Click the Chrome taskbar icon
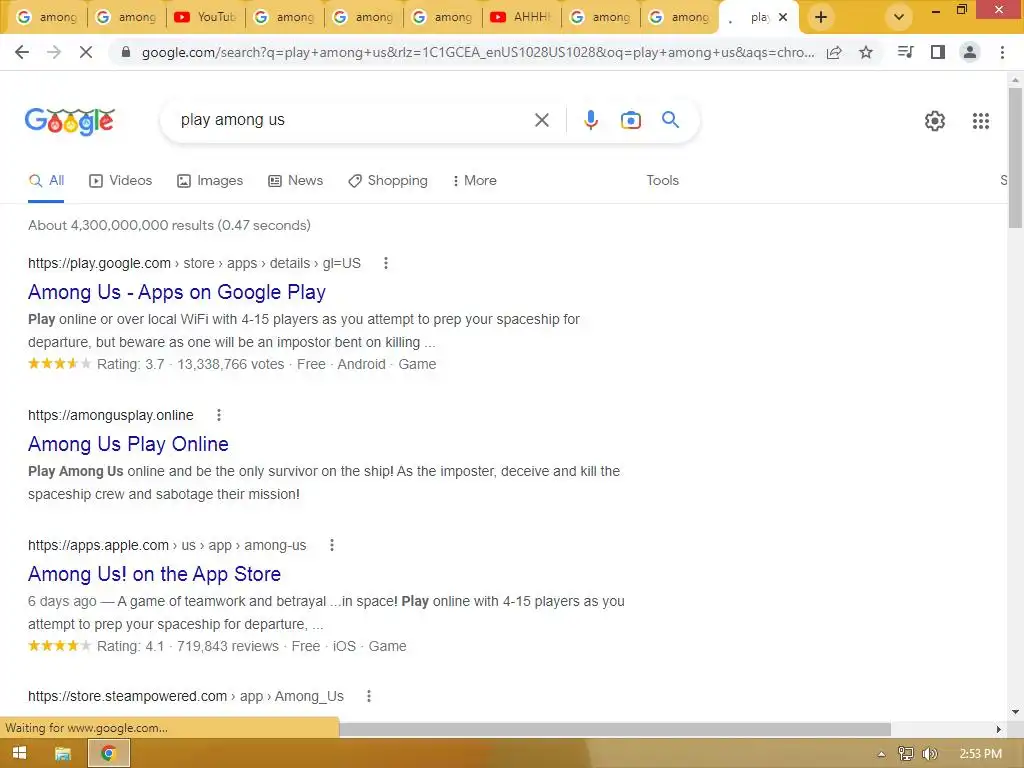 [108, 754]
